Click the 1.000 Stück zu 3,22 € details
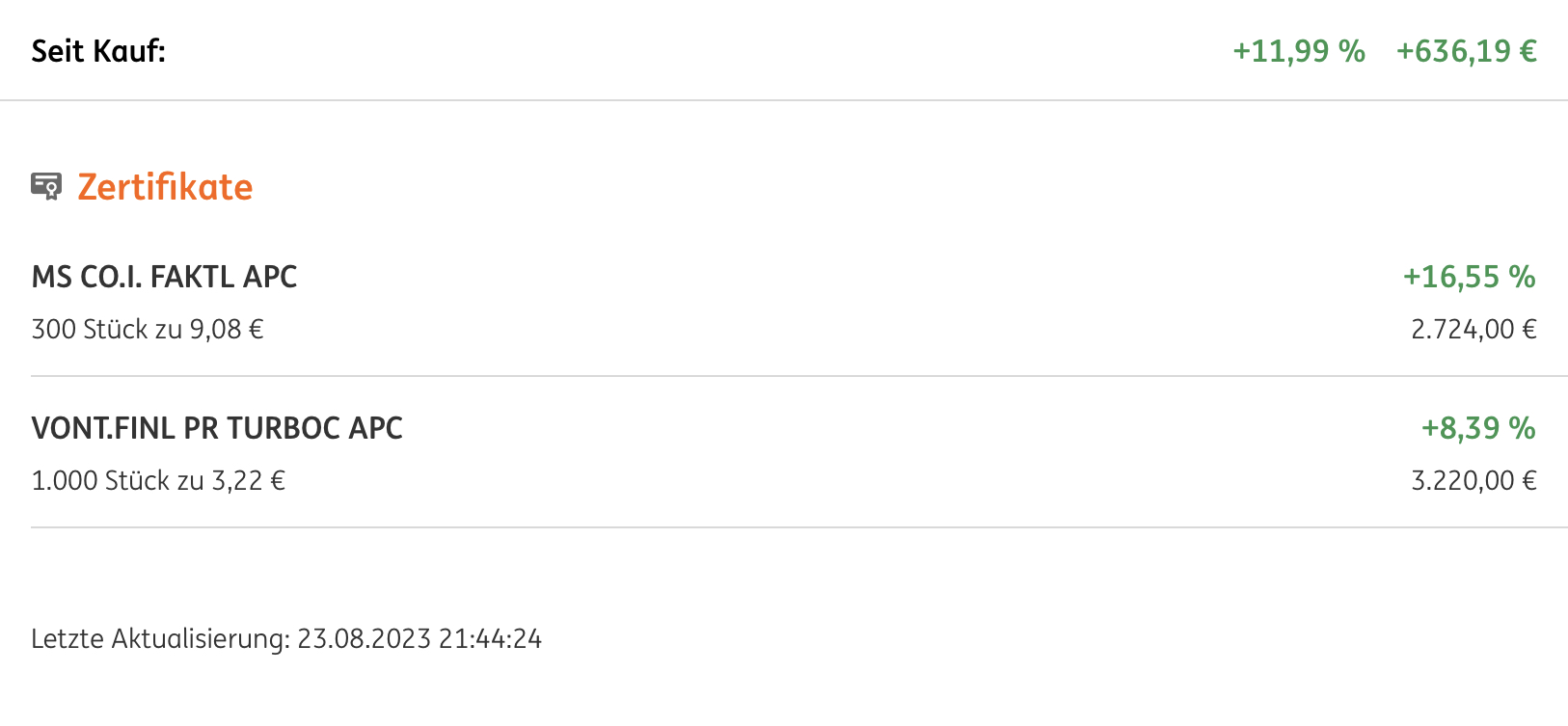The image size is (1568, 726). click(158, 481)
